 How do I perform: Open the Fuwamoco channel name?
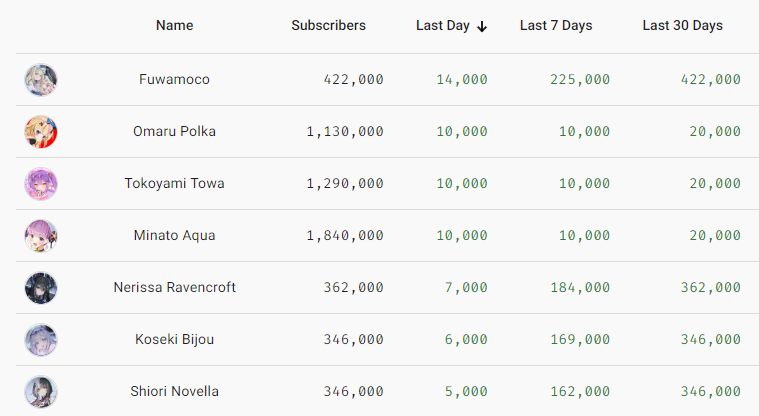point(175,80)
